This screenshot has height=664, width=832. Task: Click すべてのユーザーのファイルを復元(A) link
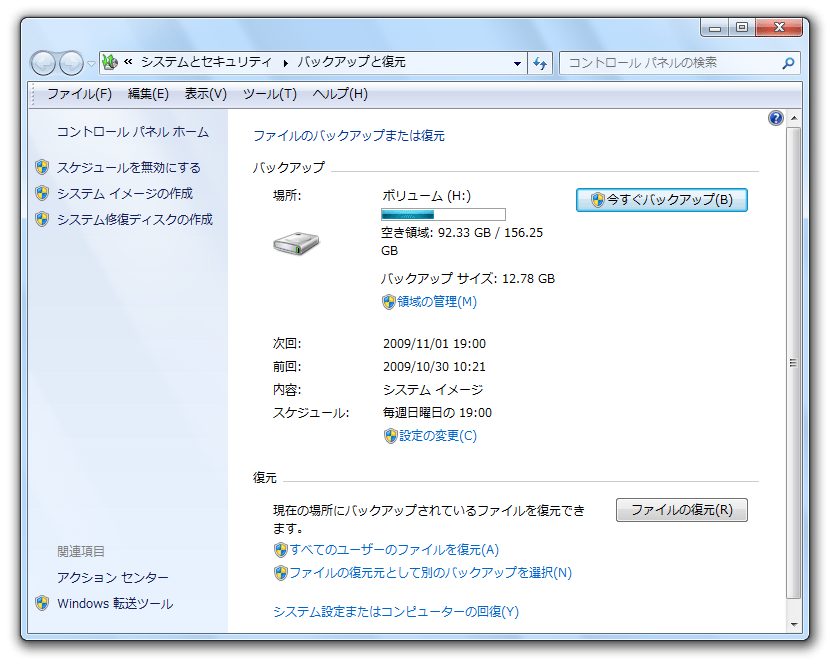(394, 549)
